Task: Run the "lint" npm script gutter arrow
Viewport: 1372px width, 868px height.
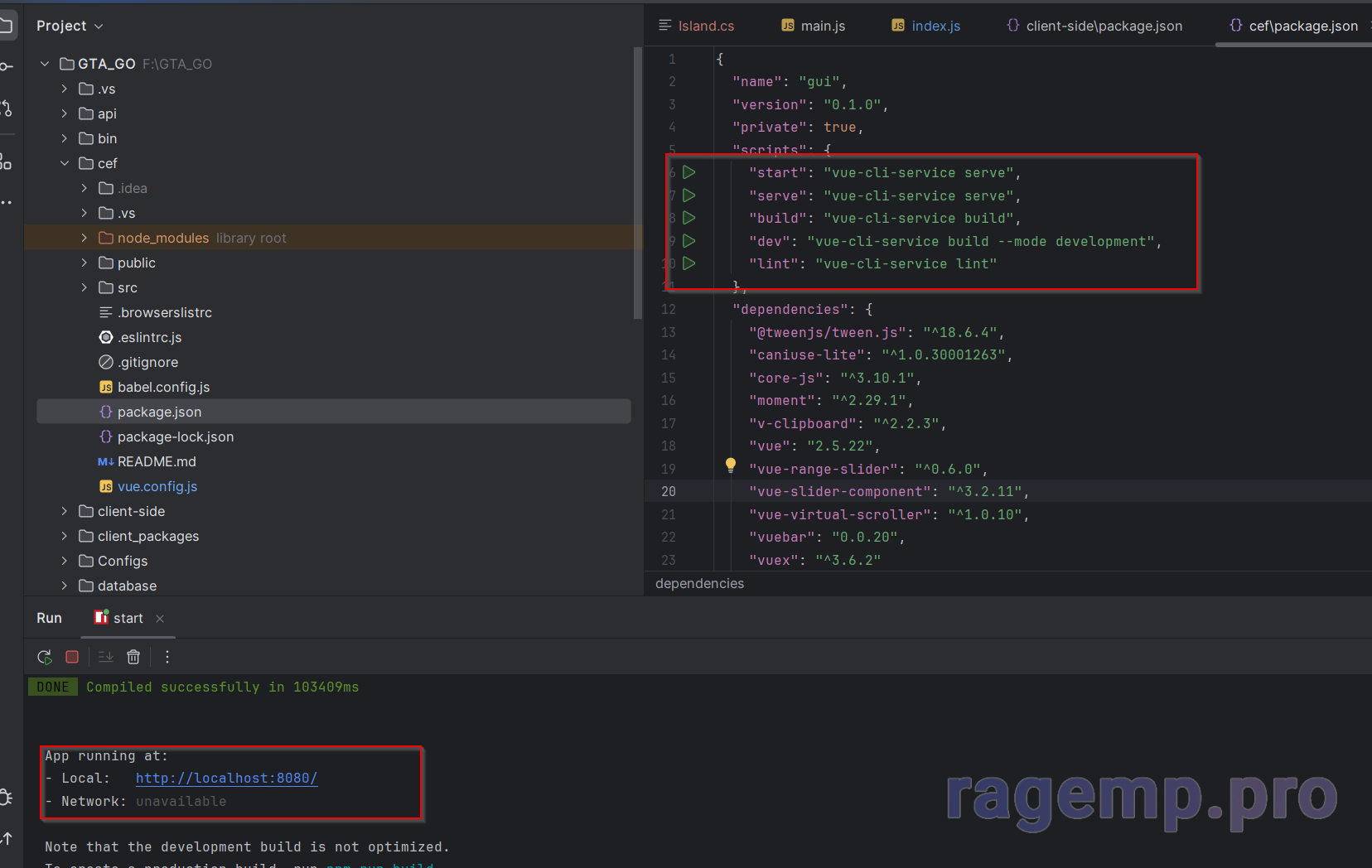Action: [x=688, y=263]
